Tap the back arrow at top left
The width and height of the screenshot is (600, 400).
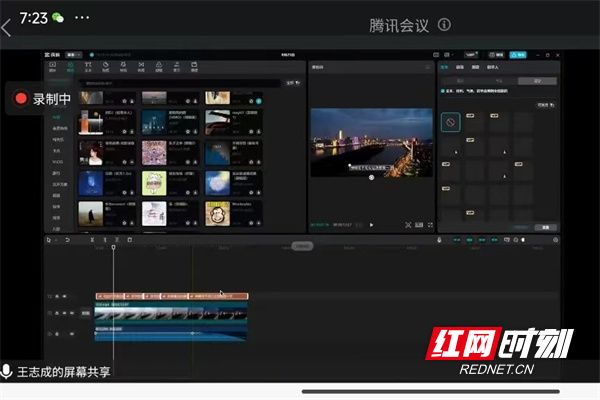[7, 28]
